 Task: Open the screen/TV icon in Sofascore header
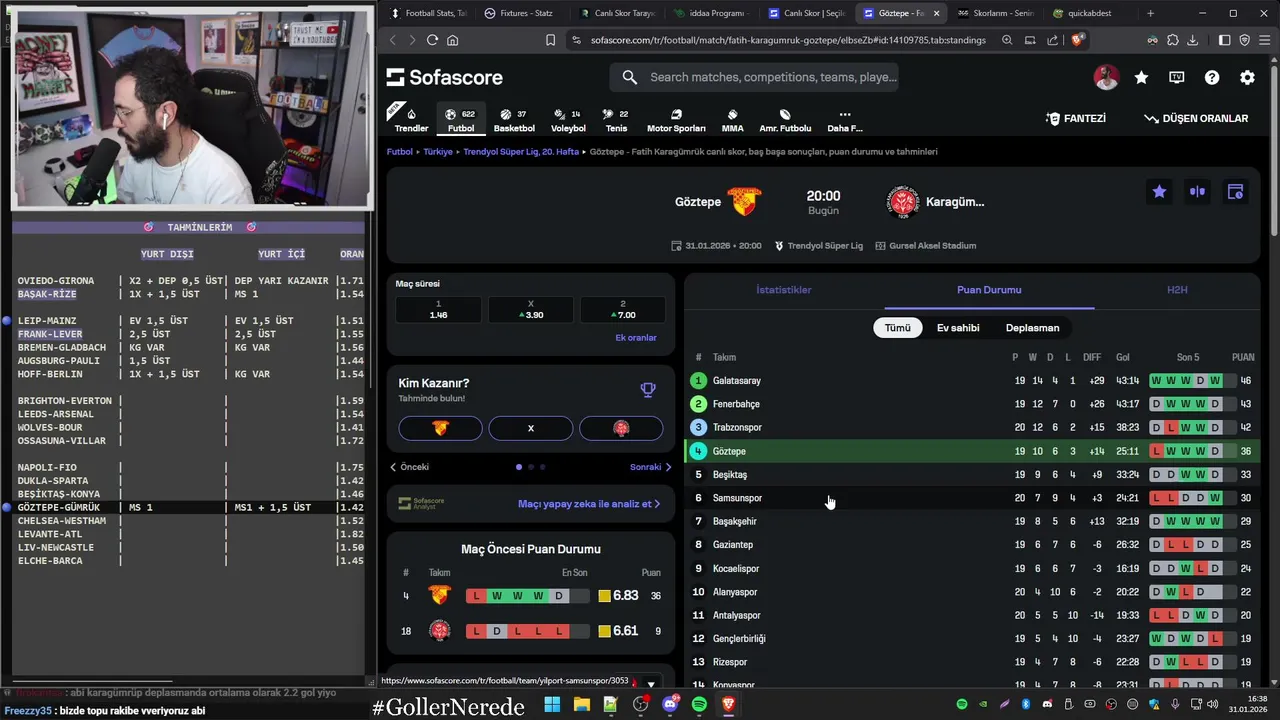(1177, 77)
